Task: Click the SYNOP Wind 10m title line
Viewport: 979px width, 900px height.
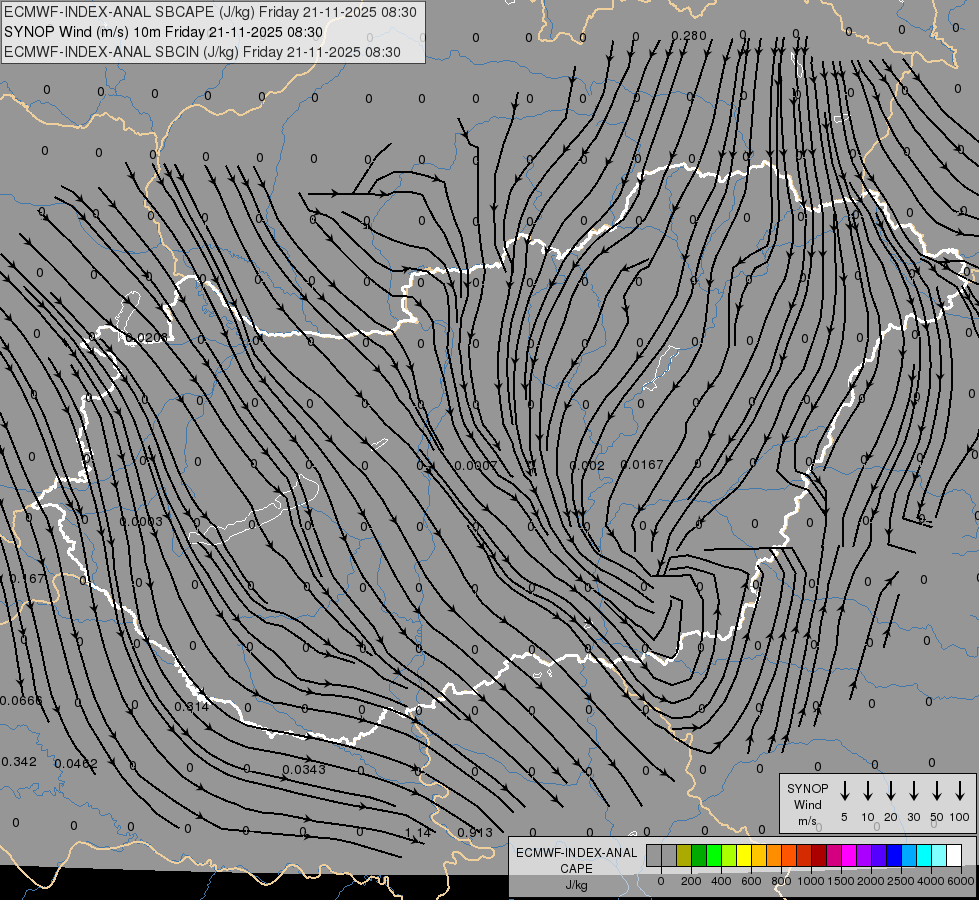Action: tap(163, 32)
